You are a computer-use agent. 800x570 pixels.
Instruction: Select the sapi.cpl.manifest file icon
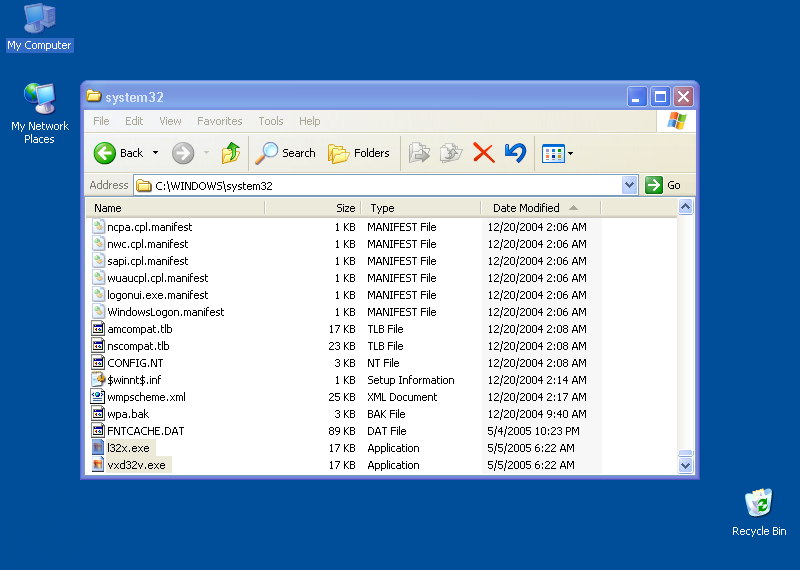point(98,261)
